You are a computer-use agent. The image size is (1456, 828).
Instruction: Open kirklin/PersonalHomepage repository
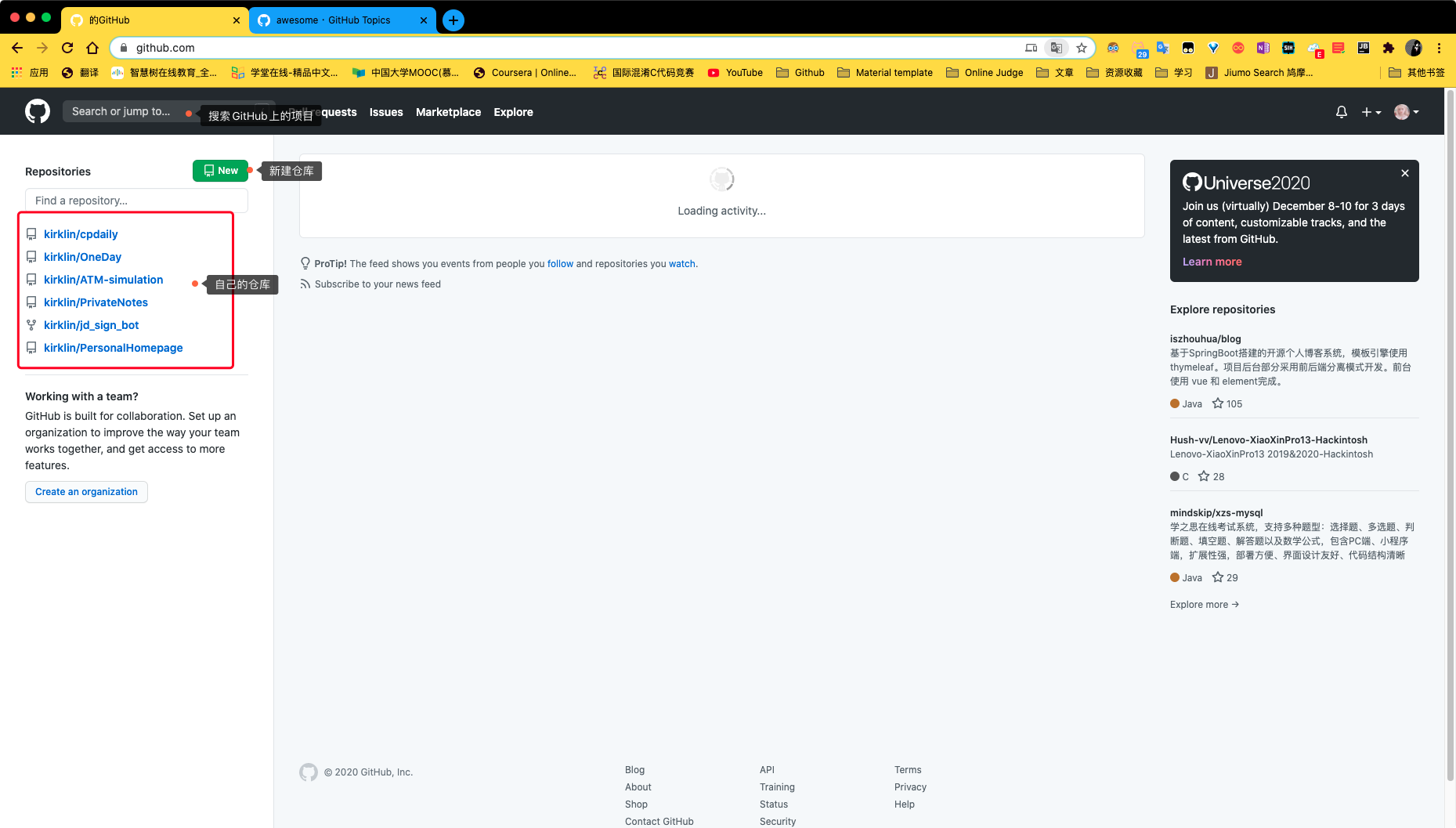(x=113, y=348)
